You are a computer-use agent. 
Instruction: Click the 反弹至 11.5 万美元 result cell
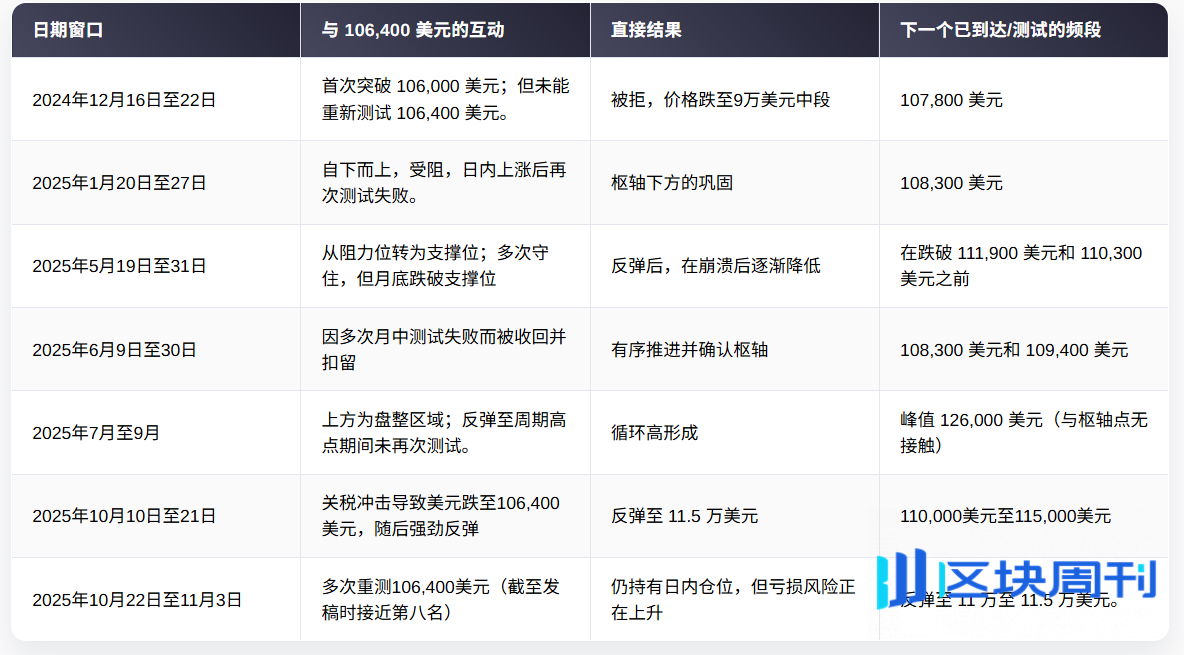[x=684, y=516]
